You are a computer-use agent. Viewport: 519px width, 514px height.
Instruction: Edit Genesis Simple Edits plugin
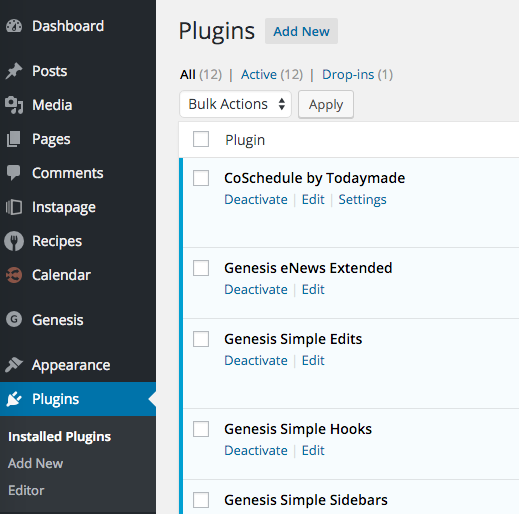313,360
